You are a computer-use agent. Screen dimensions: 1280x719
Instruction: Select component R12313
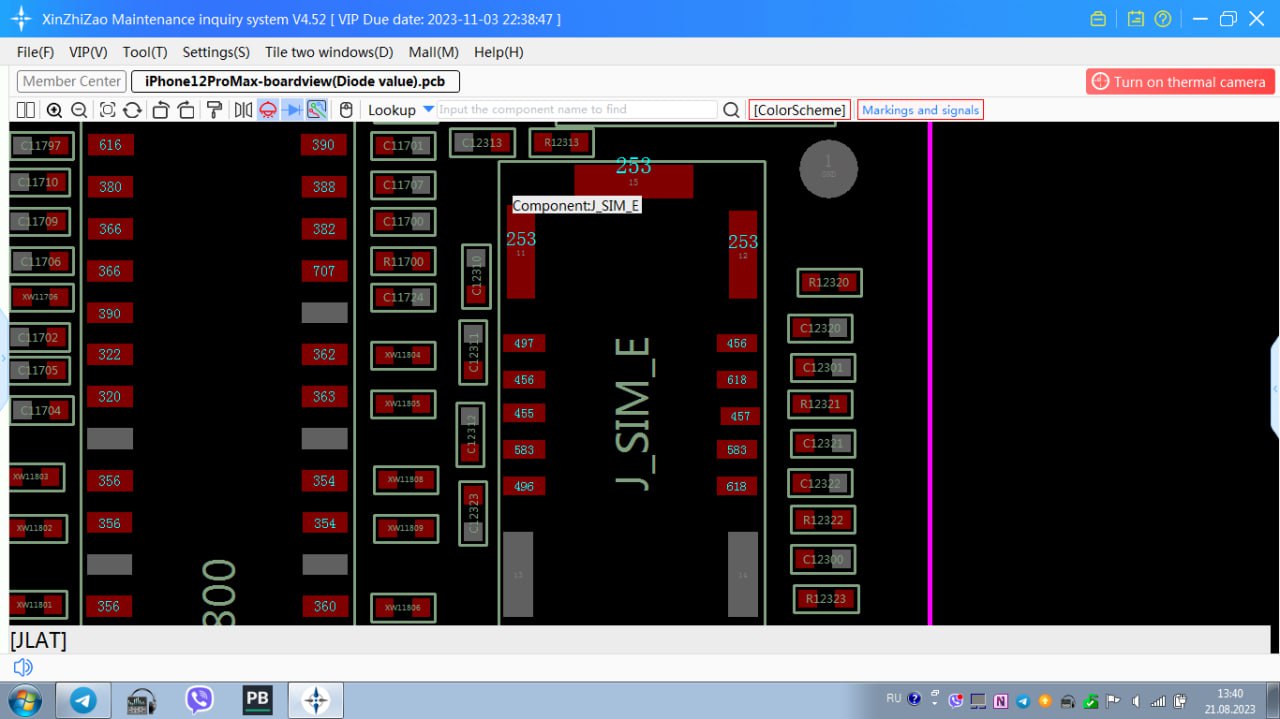coord(561,143)
